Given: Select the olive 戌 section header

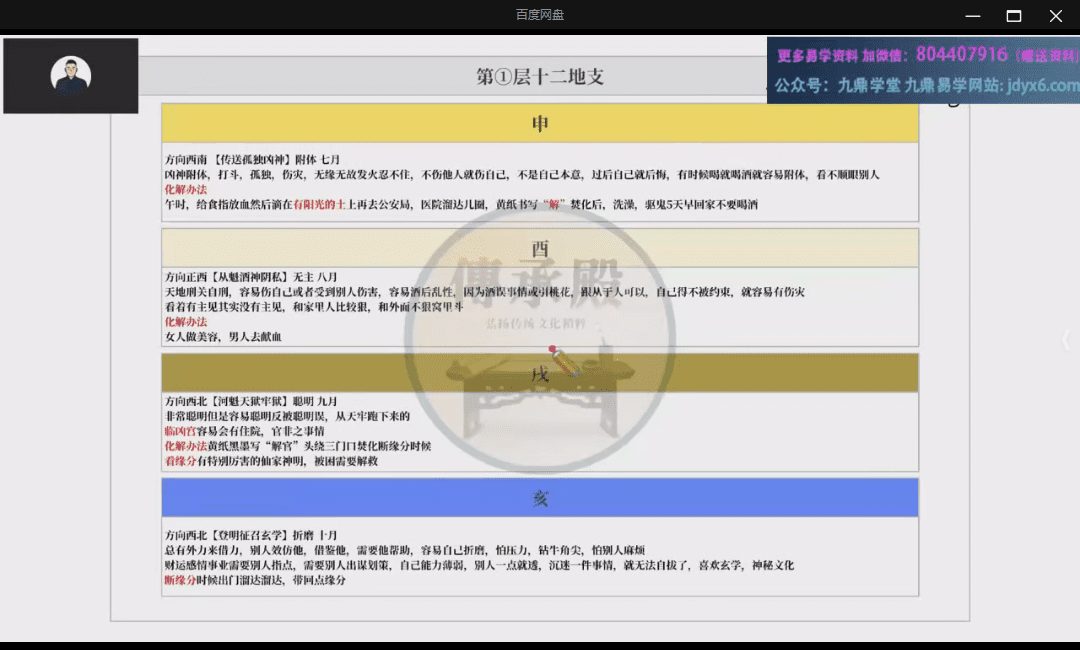Looking at the screenshot, I should click(540, 373).
